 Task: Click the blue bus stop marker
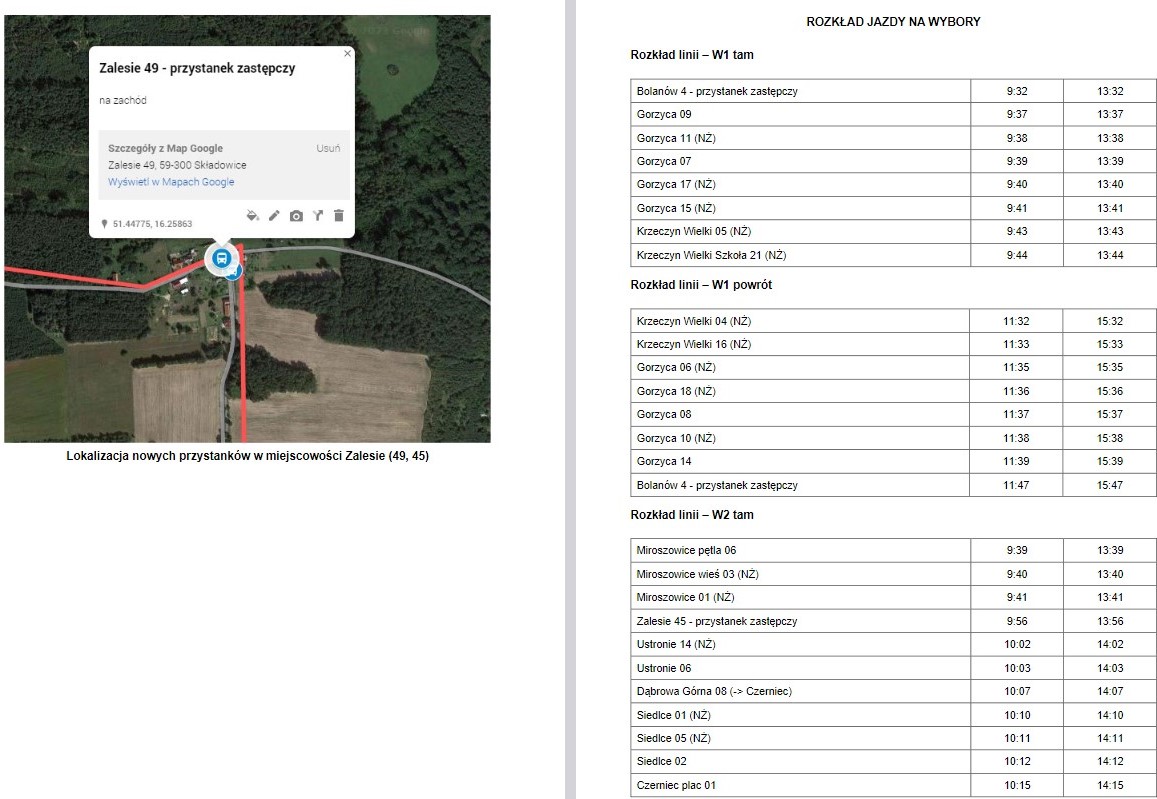[221, 259]
